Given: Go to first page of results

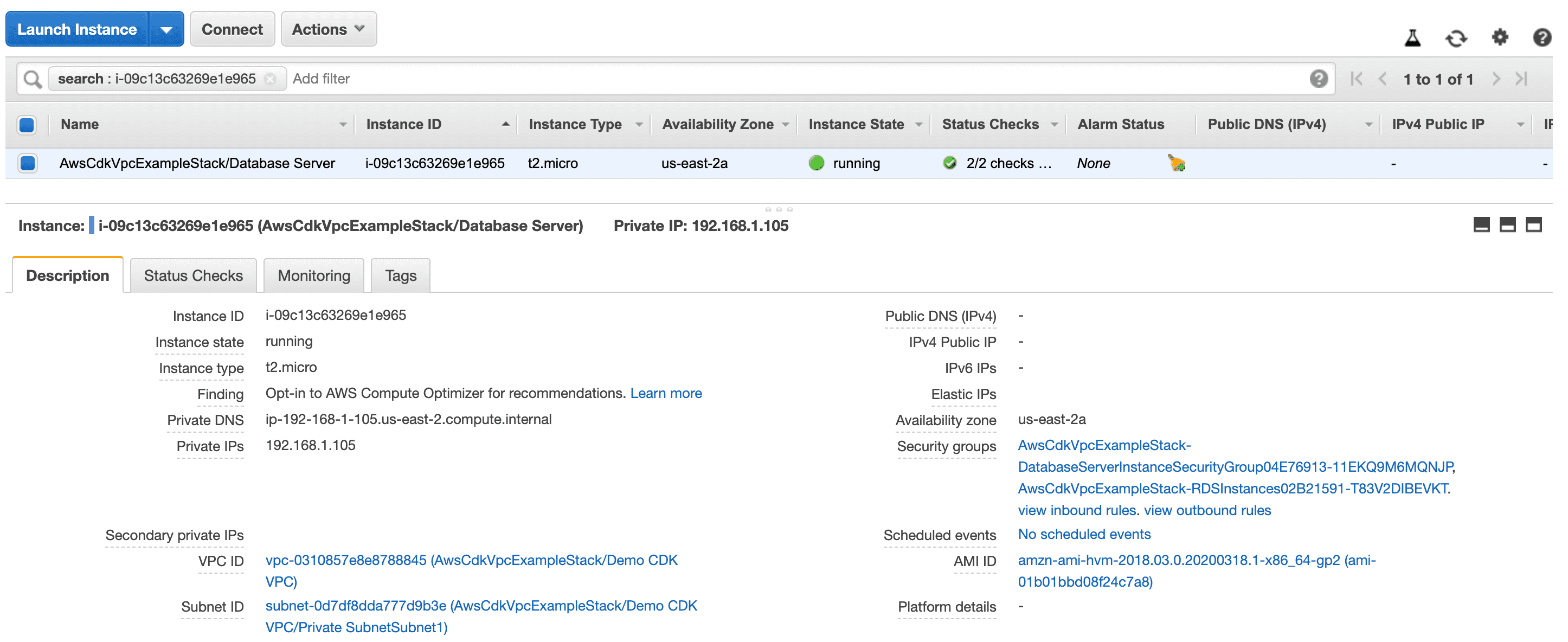Looking at the screenshot, I should click(1356, 79).
